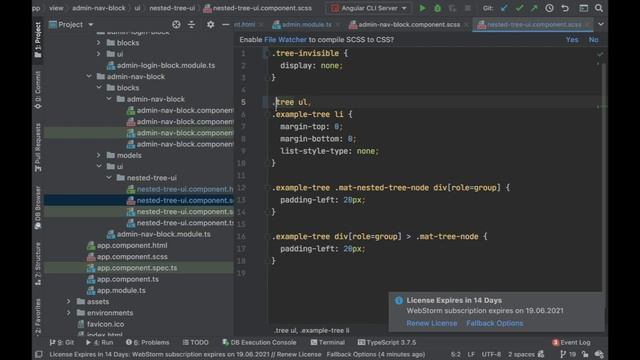Start debugging with the green bug icon
640x360 pixels.
pyautogui.click(x=437, y=8)
